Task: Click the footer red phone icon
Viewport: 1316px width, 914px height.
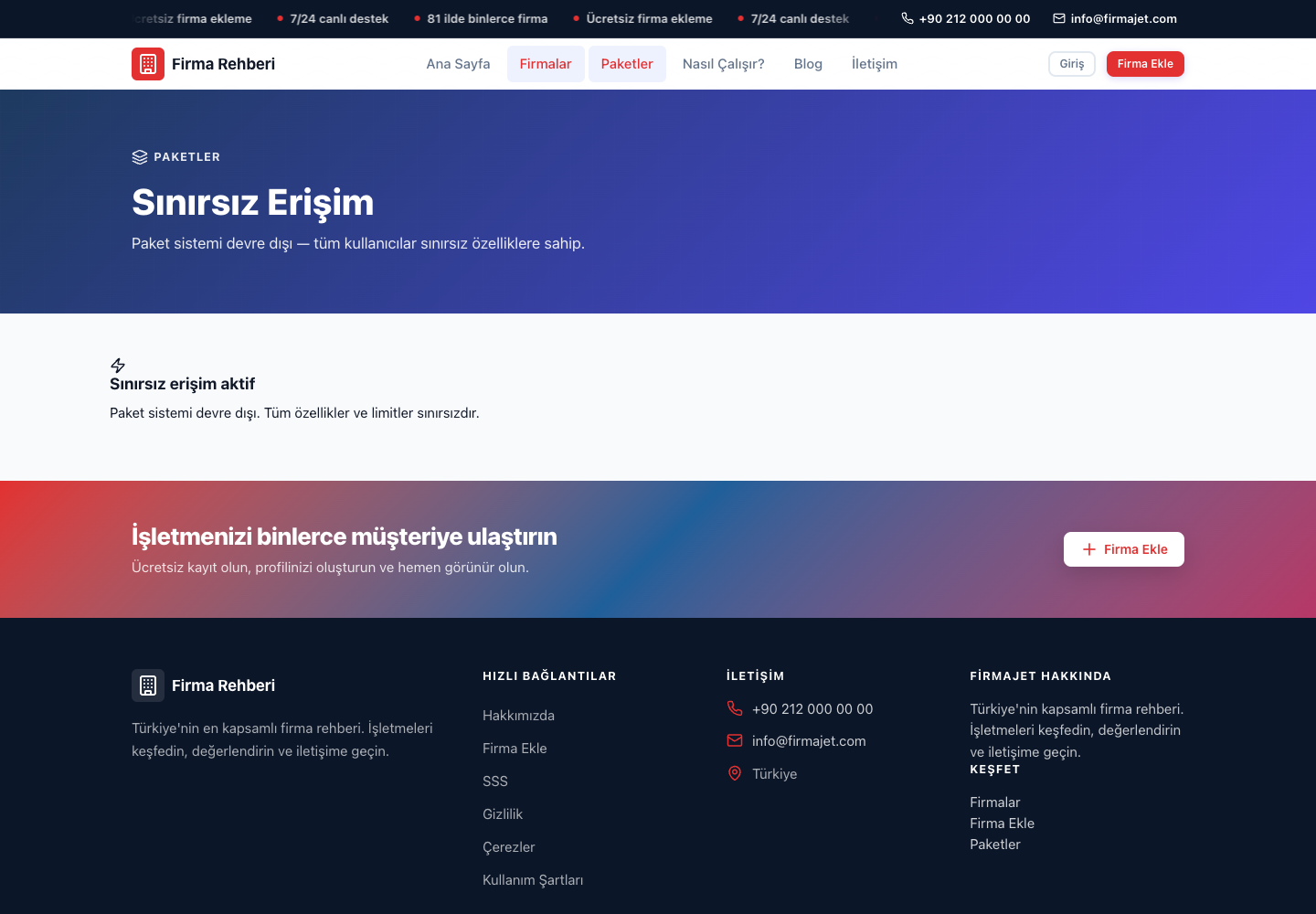Action: tap(735, 708)
